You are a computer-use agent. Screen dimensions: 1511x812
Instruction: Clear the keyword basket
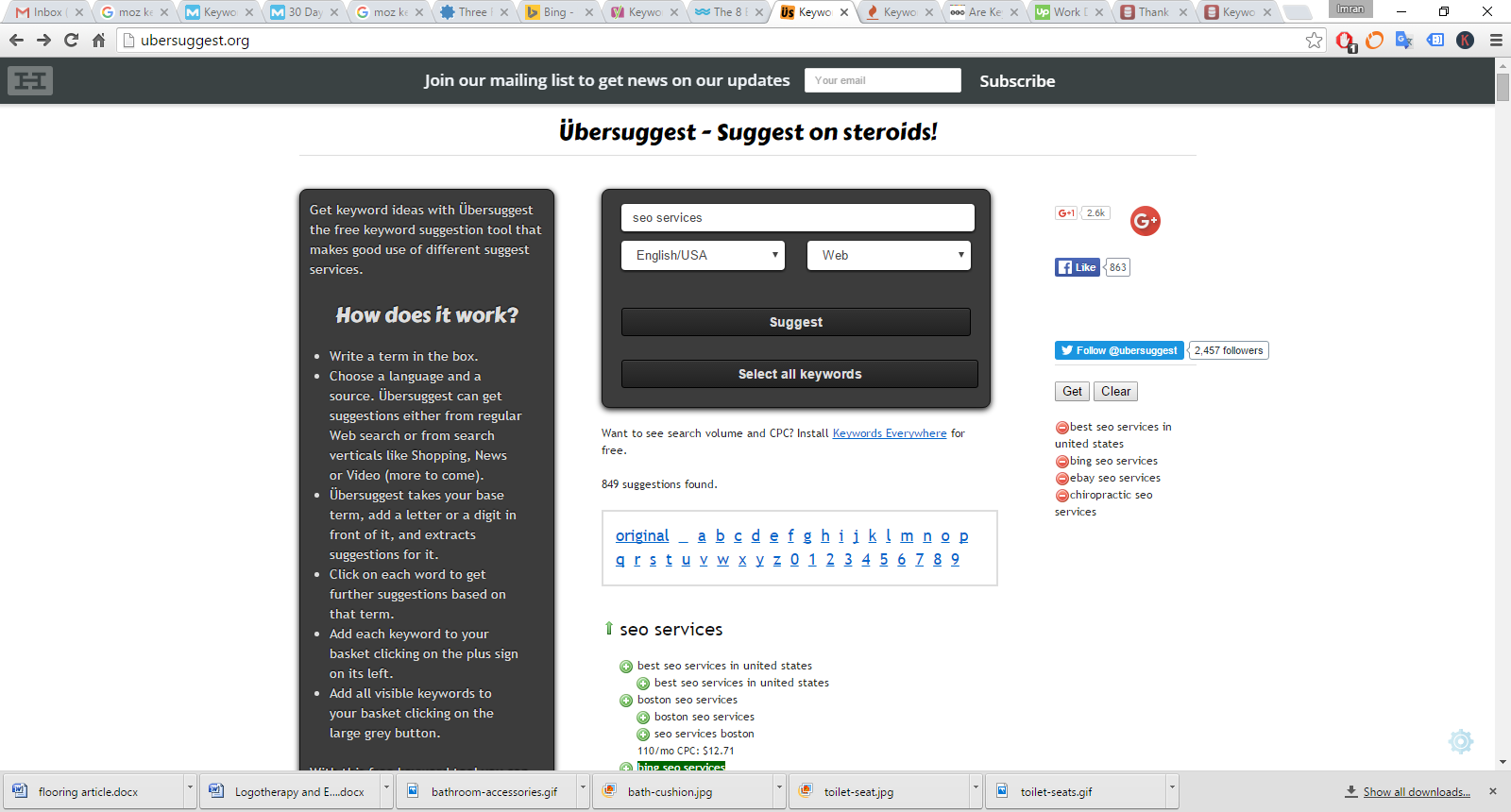(x=1115, y=391)
